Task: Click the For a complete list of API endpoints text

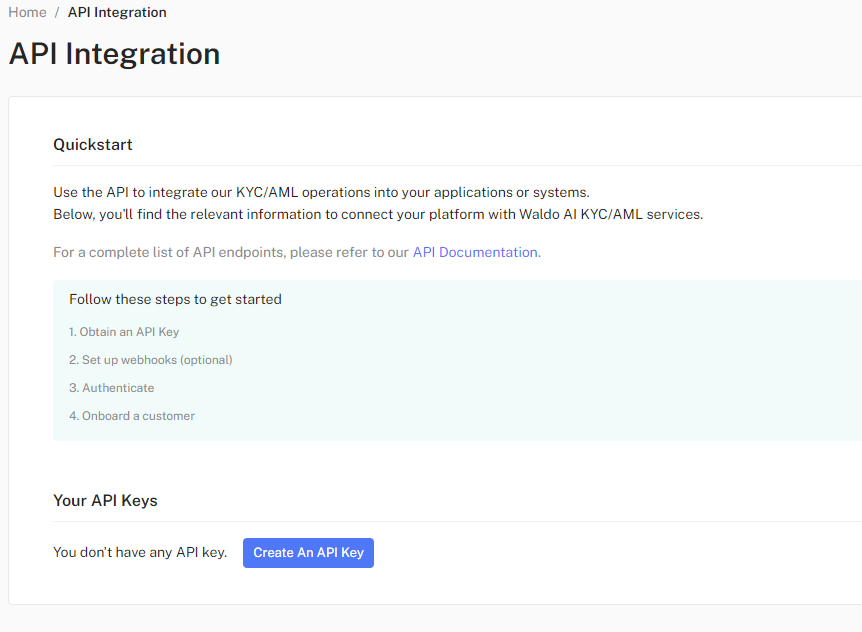Action: click(x=230, y=252)
